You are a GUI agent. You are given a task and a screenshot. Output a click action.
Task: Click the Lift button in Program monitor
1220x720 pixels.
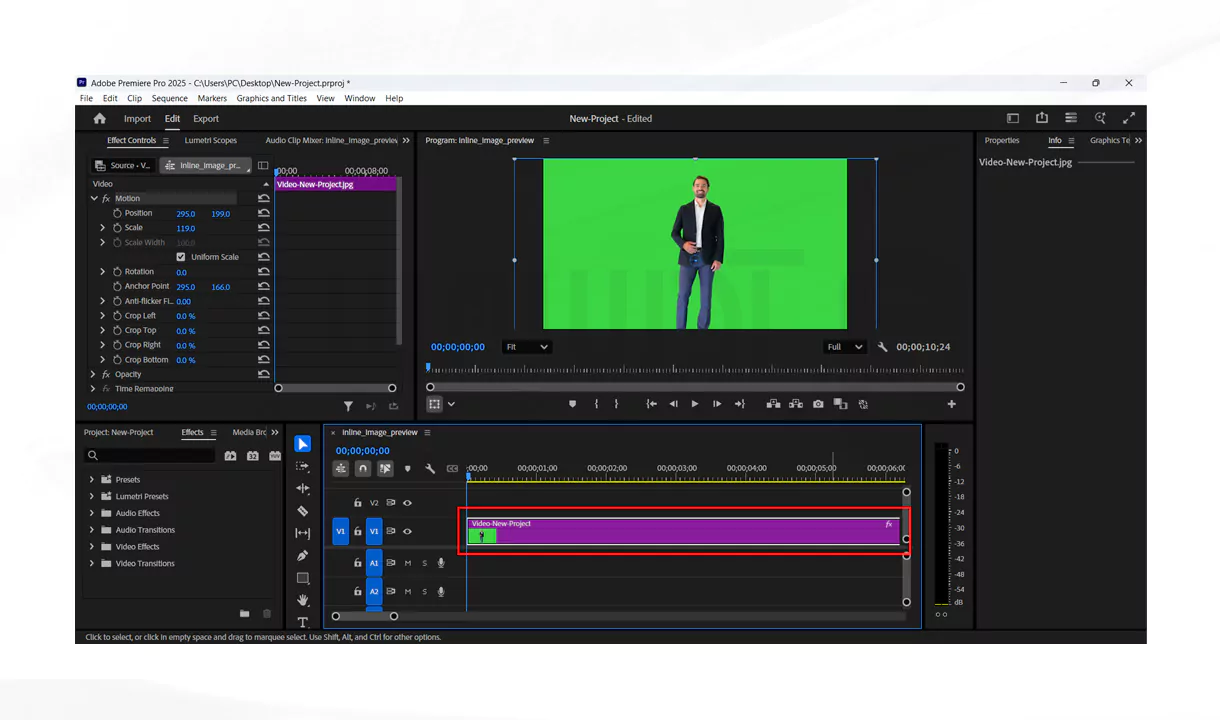(773, 404)
